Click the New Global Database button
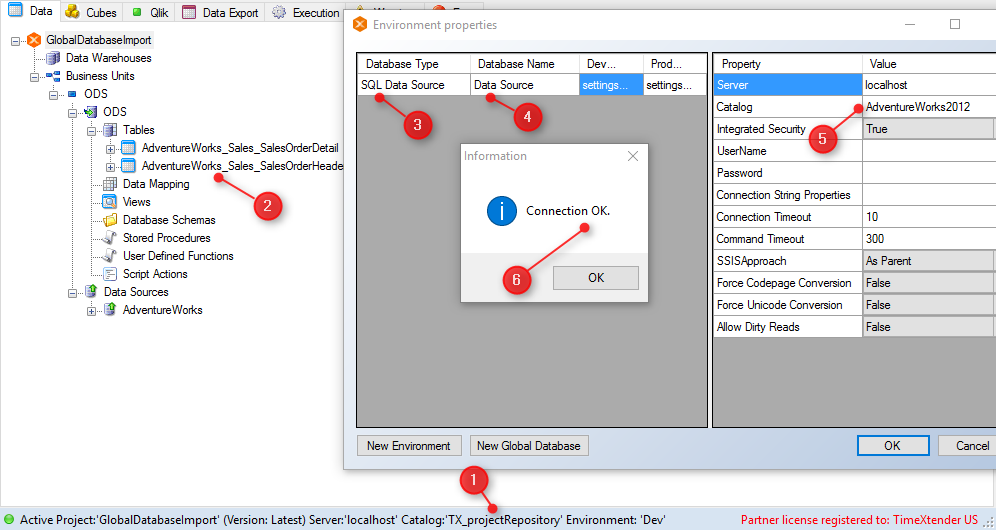Image resolution: width=996 pixels, height=530 pixels. click(528, 445)
